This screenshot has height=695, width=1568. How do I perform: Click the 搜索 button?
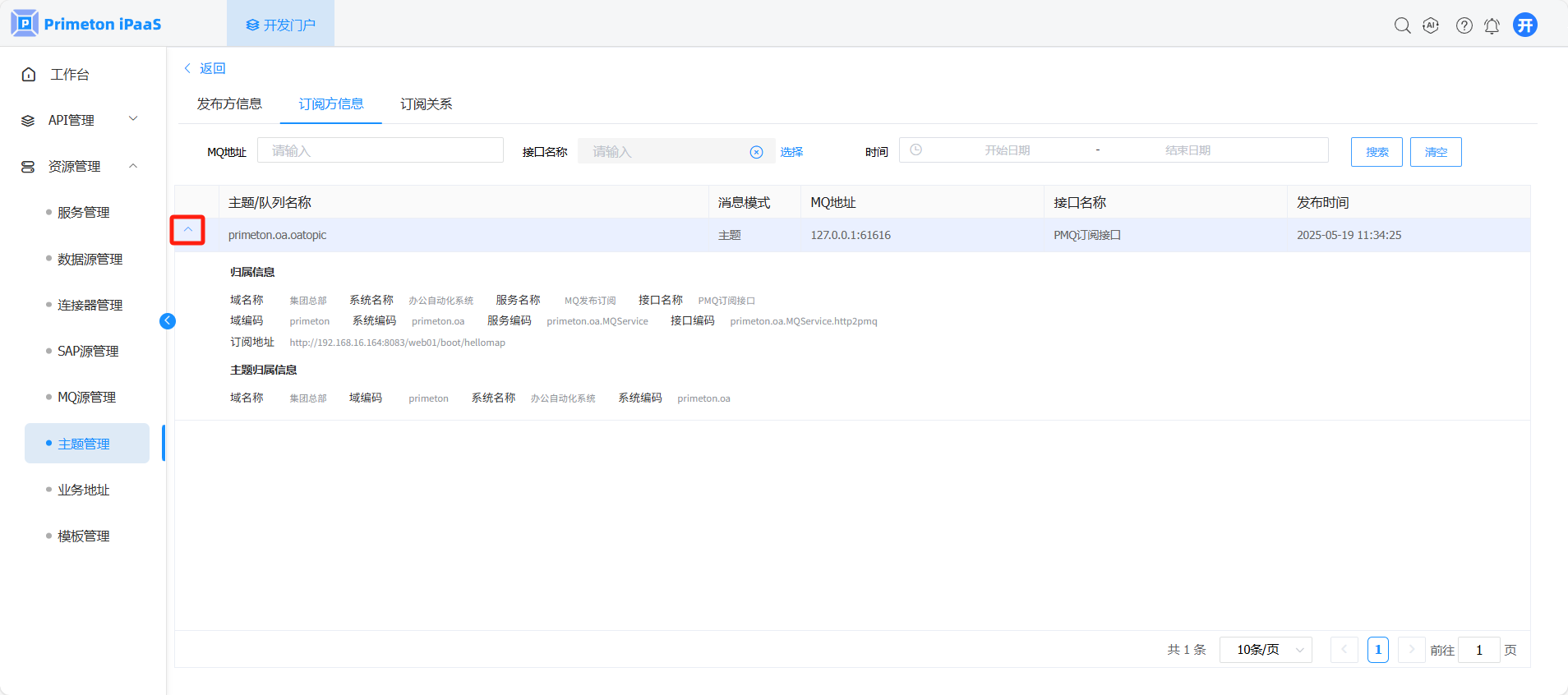pos(1377,152)
